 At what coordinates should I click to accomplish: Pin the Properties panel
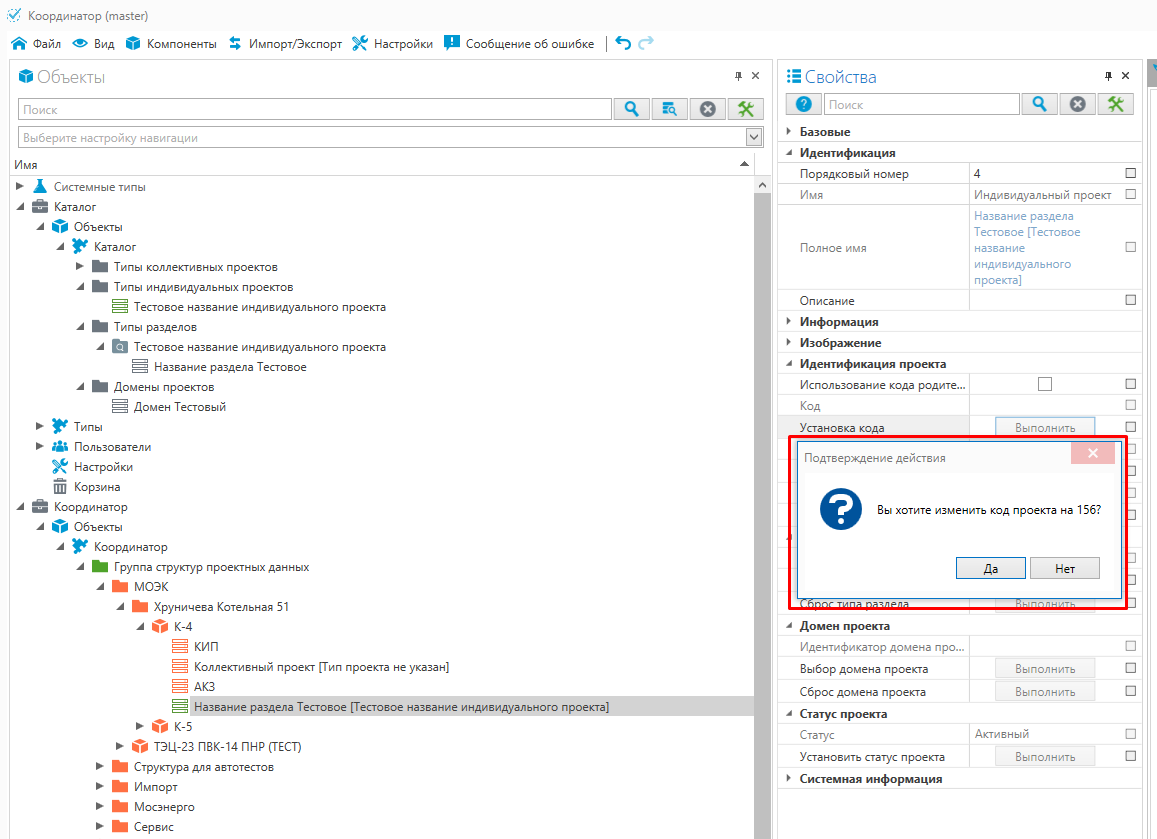(x=1108, y=76)
